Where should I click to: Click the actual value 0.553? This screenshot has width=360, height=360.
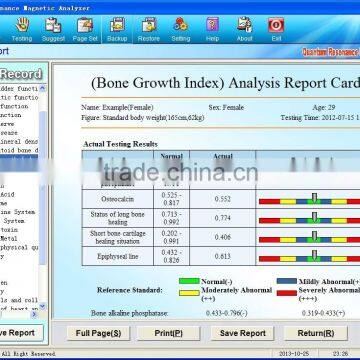click(223, 199)
